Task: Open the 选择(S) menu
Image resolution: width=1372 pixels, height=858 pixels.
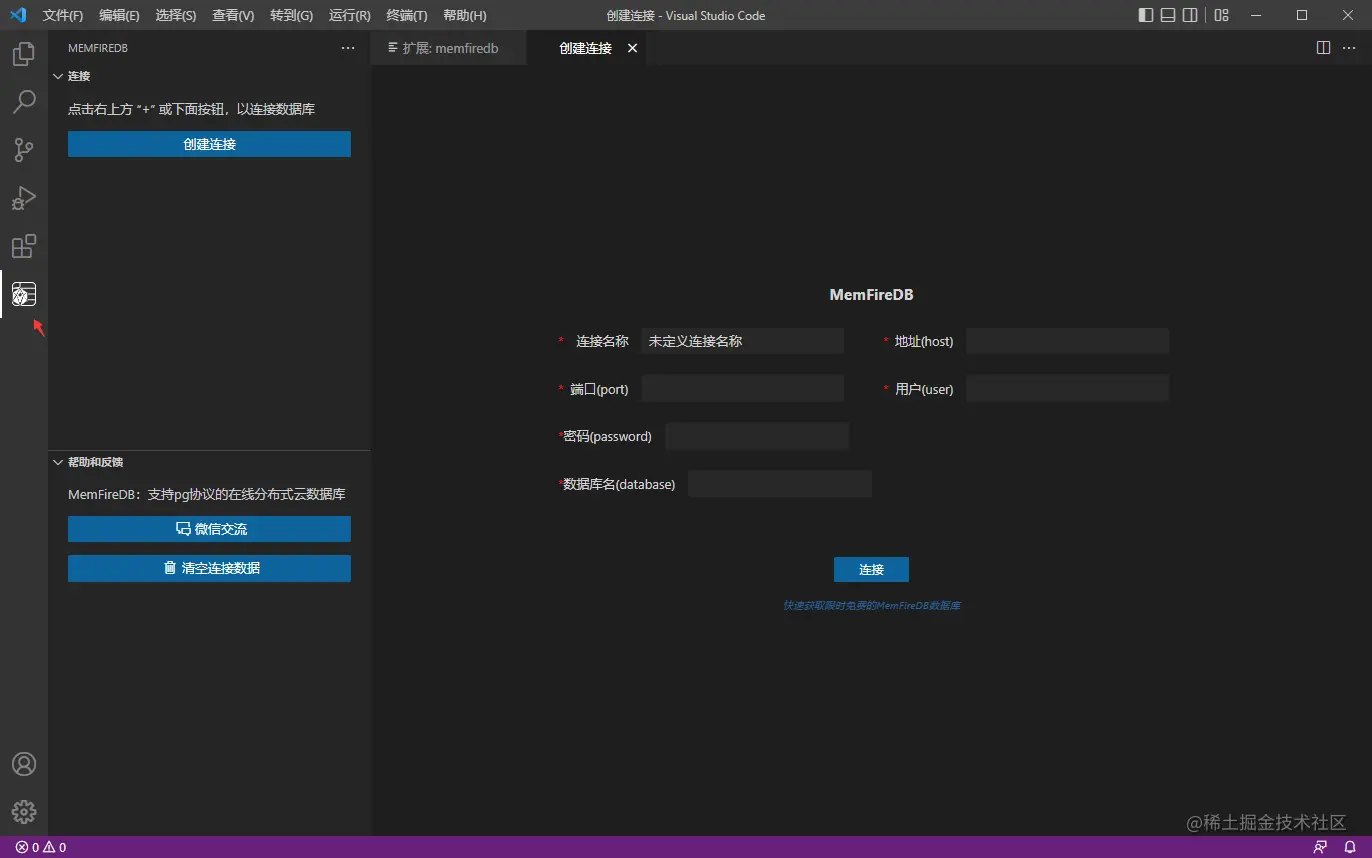Action: (x=176, y=16)
